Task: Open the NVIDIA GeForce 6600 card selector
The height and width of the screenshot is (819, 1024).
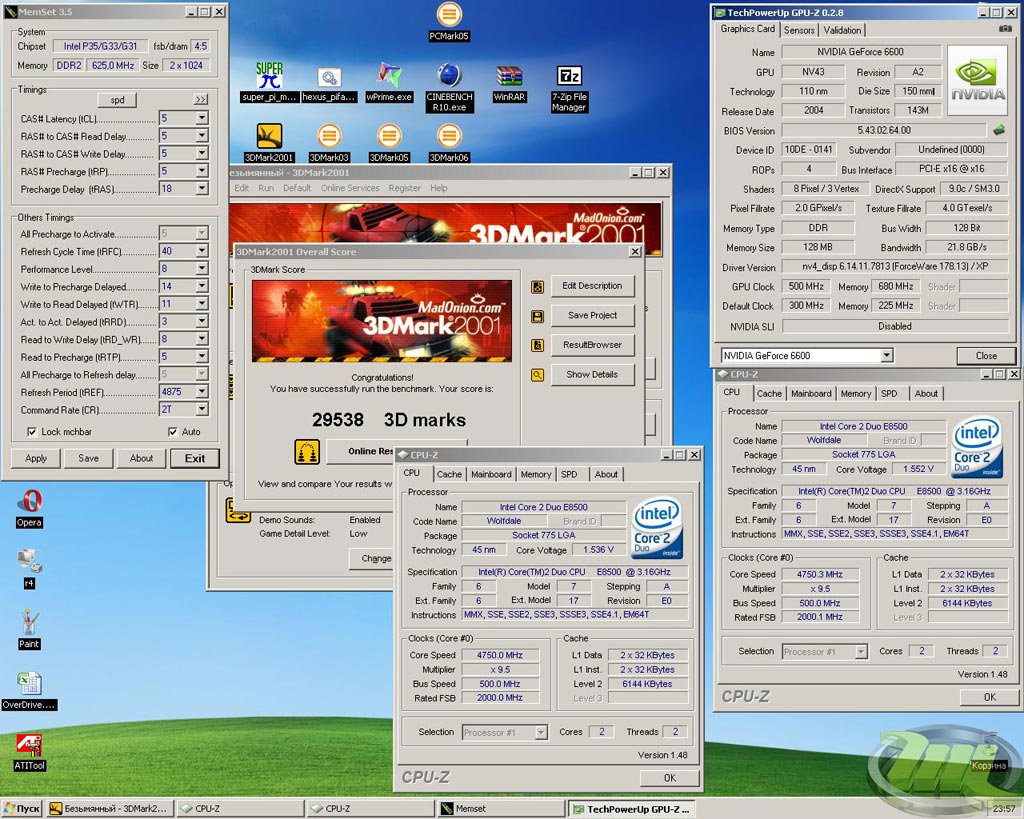Action: click(x=807, y=355)
